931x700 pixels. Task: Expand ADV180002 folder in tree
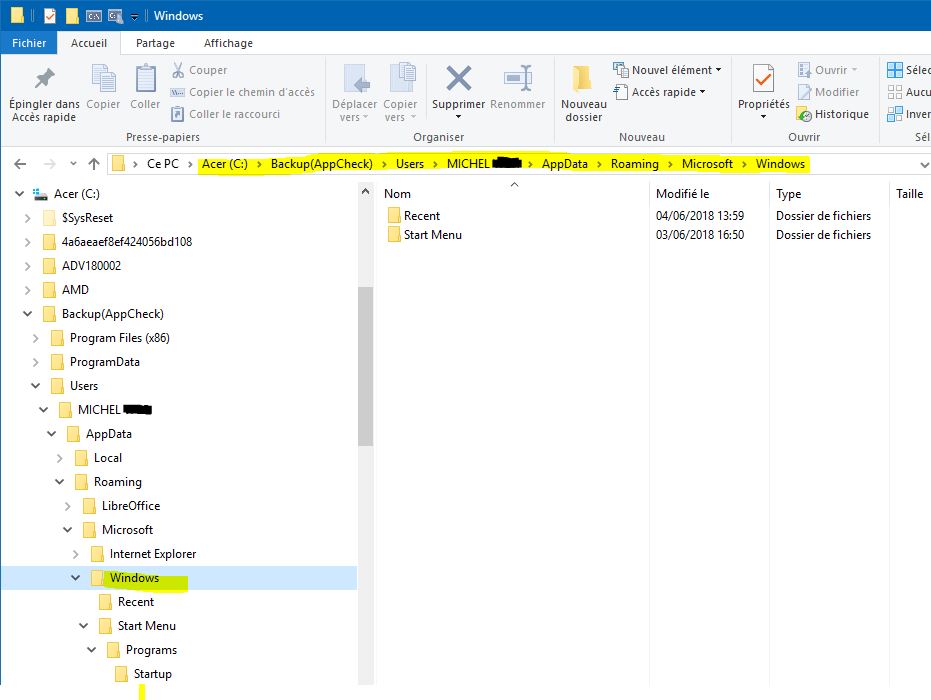[x=27, y=266]
